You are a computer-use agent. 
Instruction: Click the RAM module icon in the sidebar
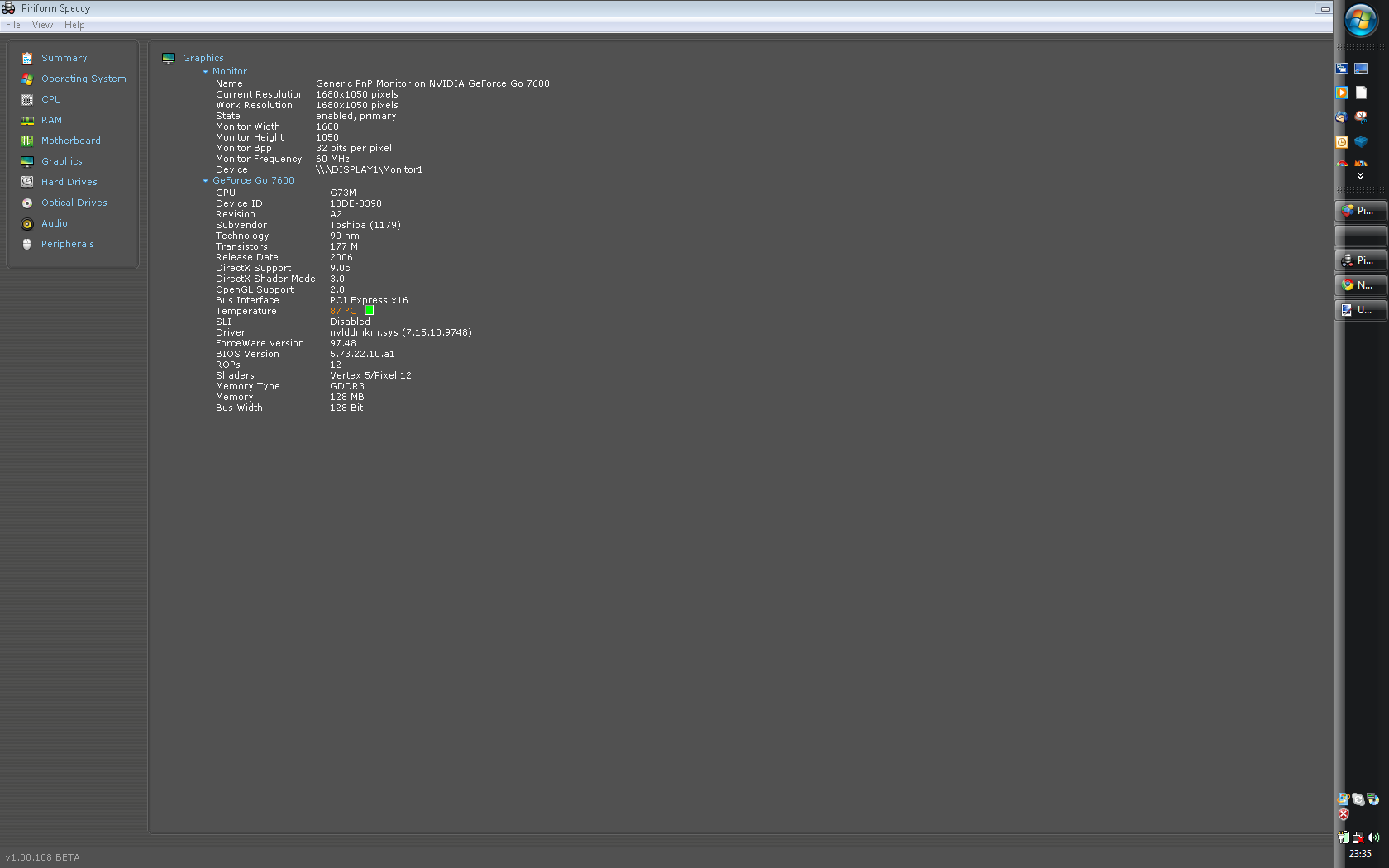[x=27, y=121]
